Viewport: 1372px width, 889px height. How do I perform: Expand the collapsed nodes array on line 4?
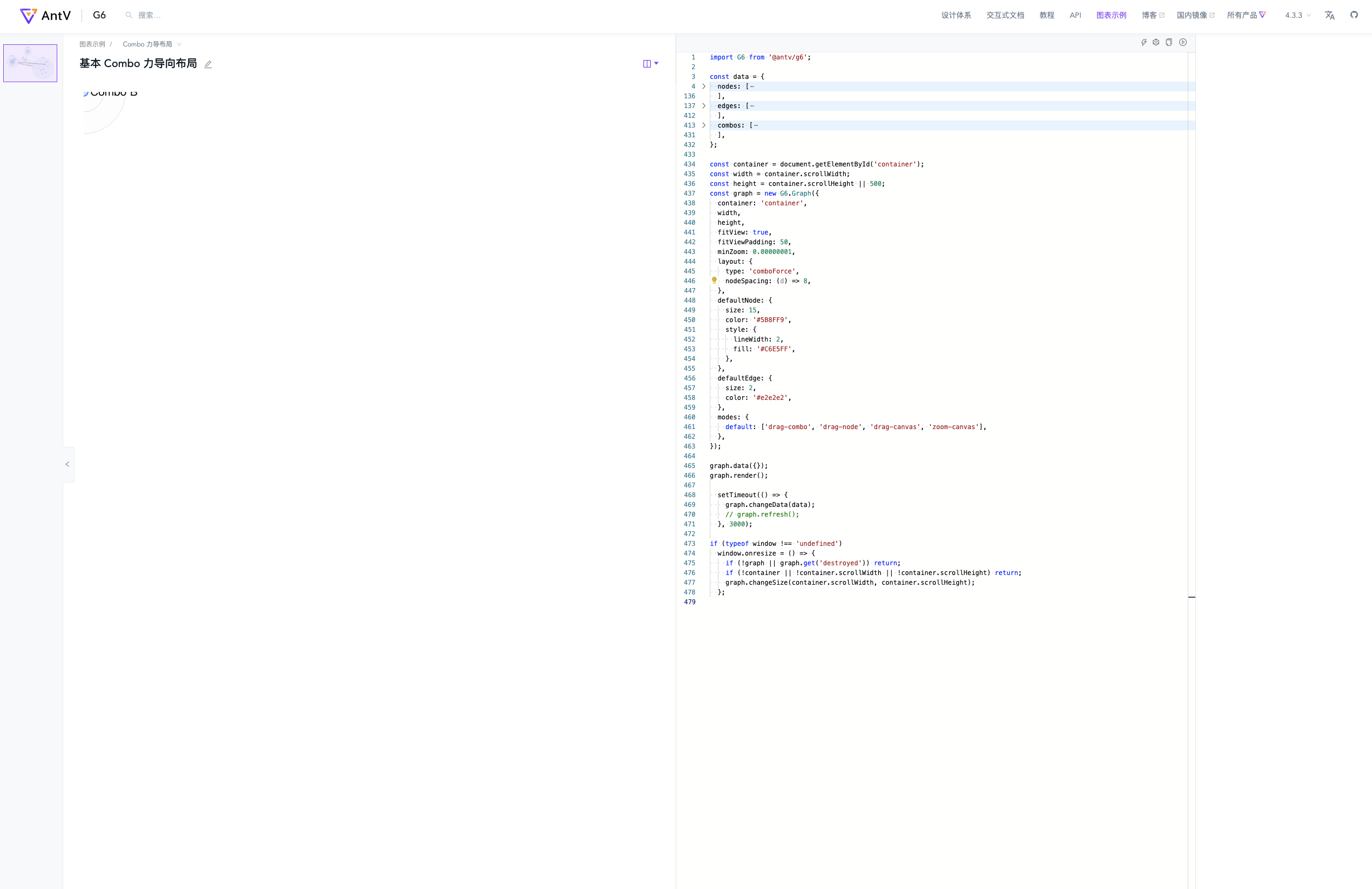pos(703,86)
